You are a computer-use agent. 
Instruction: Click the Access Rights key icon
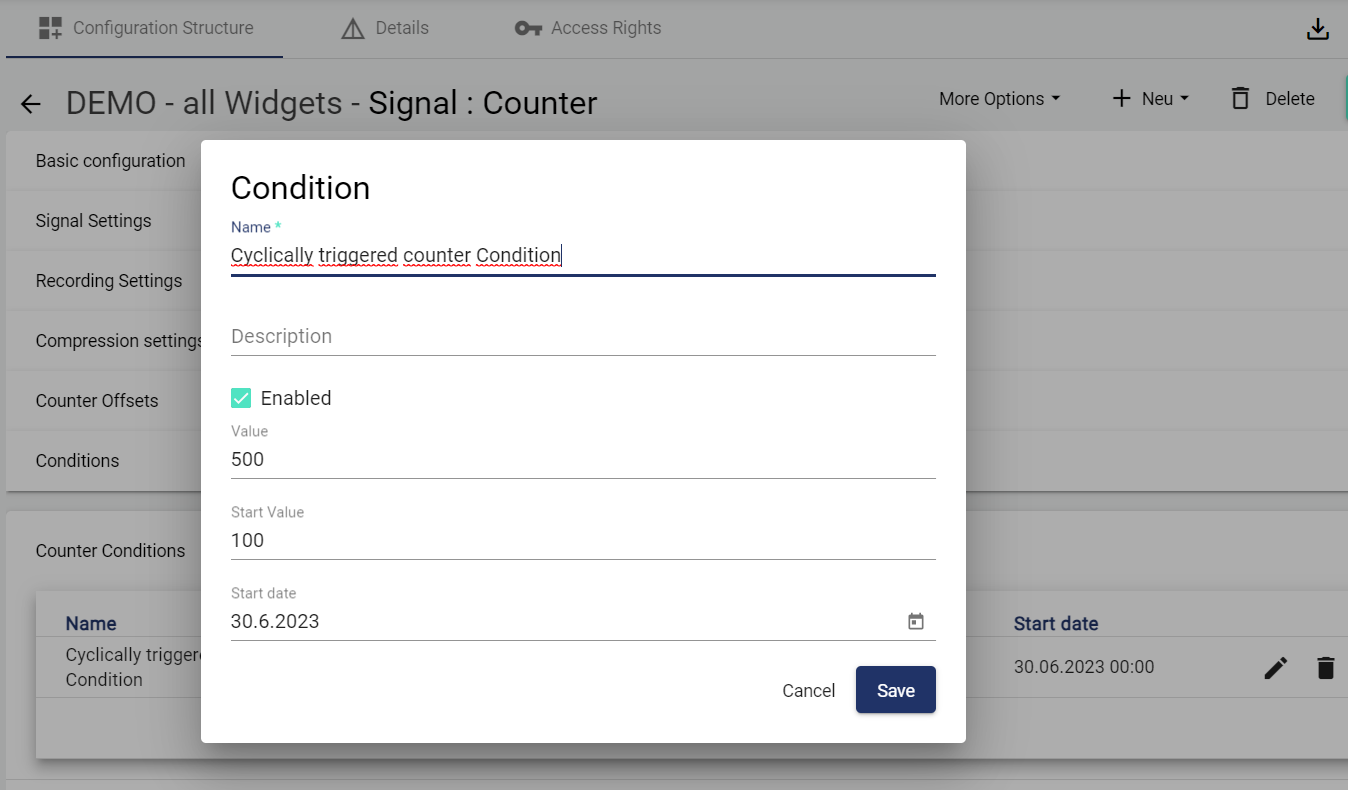(528, 28)
